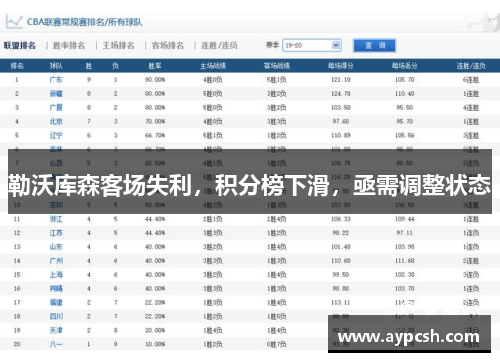Switch to the 主场排名 tab
The image size is (500, 362).
coord(118,45)
